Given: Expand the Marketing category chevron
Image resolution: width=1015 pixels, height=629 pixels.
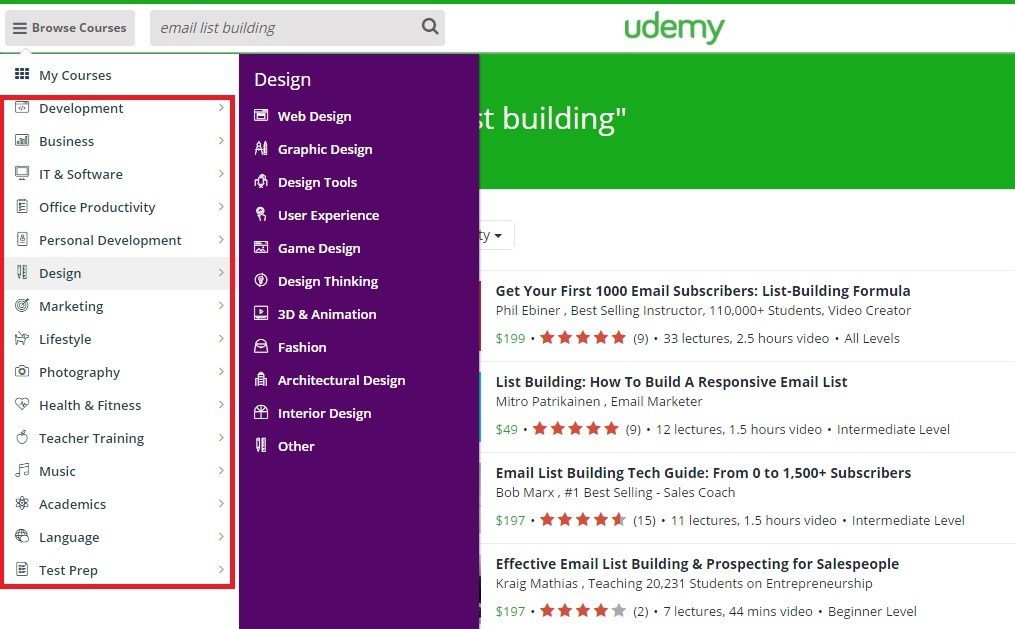Looking at the screenshot, I should [221, 305].
